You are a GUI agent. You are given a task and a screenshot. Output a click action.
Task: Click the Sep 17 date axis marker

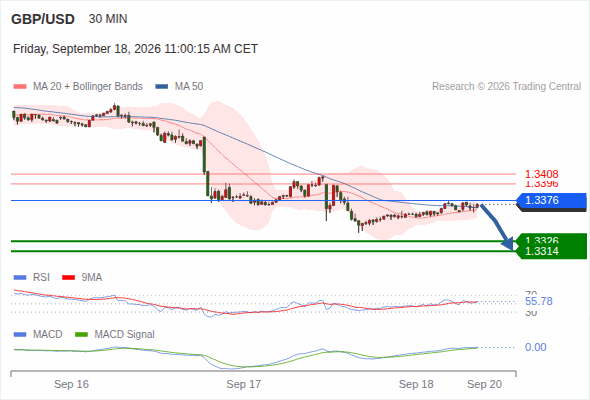(243, 384)
